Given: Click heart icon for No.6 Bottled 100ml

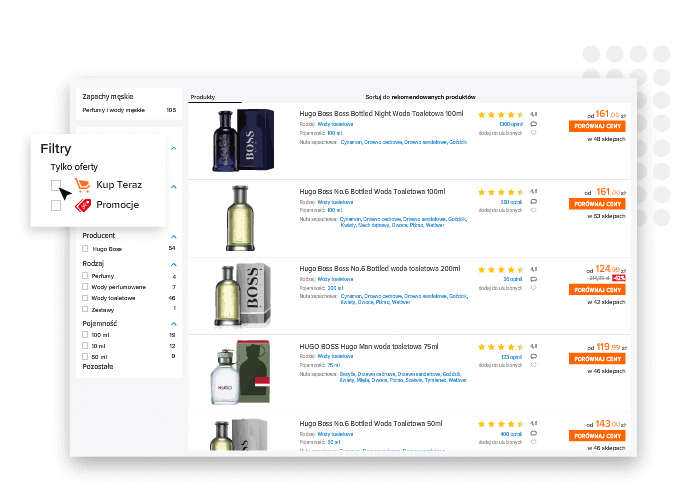Looking at the screenshot, I should (x=533, y=210).
